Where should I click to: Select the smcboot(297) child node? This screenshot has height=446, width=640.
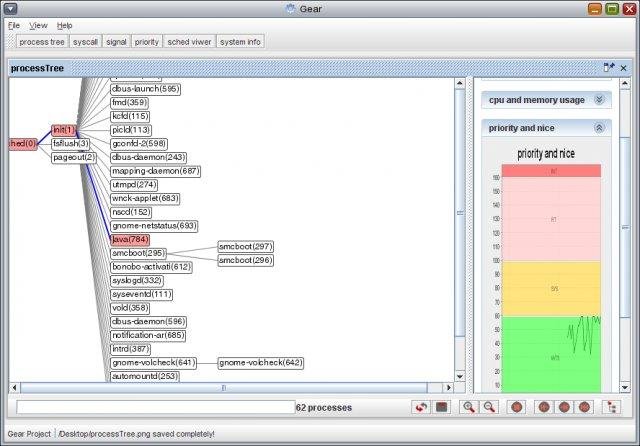point(246,247)
